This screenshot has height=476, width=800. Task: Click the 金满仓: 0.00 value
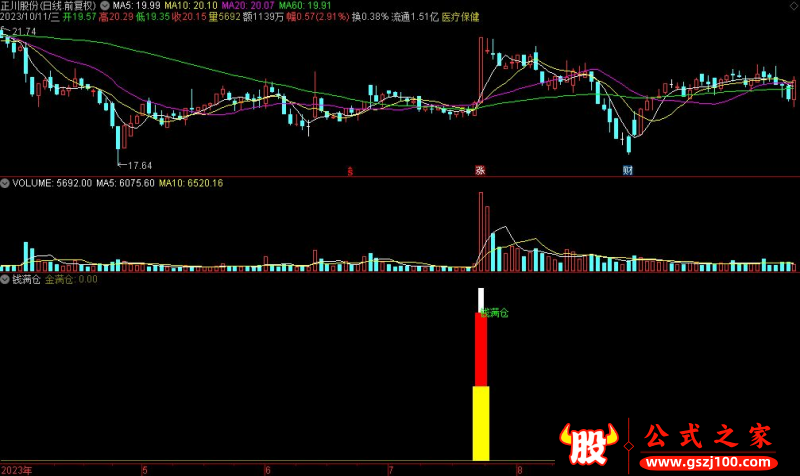71,279
